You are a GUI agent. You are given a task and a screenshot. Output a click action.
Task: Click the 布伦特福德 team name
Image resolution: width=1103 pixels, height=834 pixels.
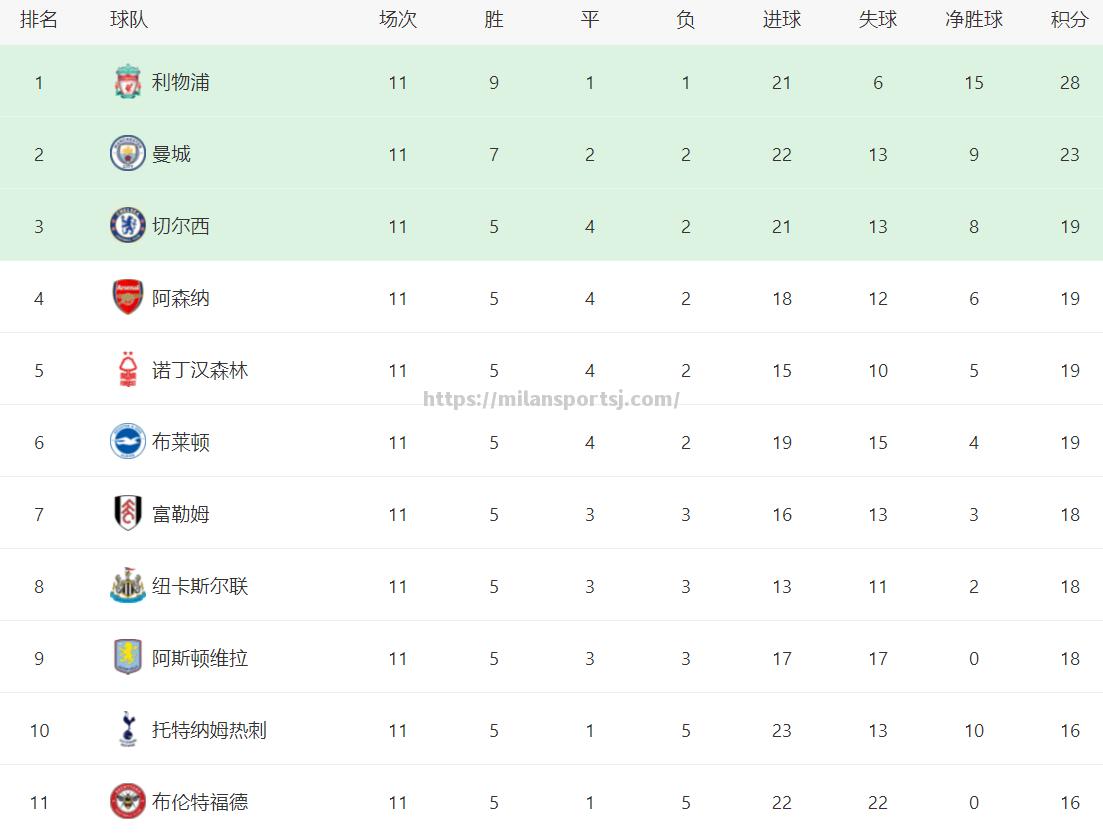pos(200,802)
